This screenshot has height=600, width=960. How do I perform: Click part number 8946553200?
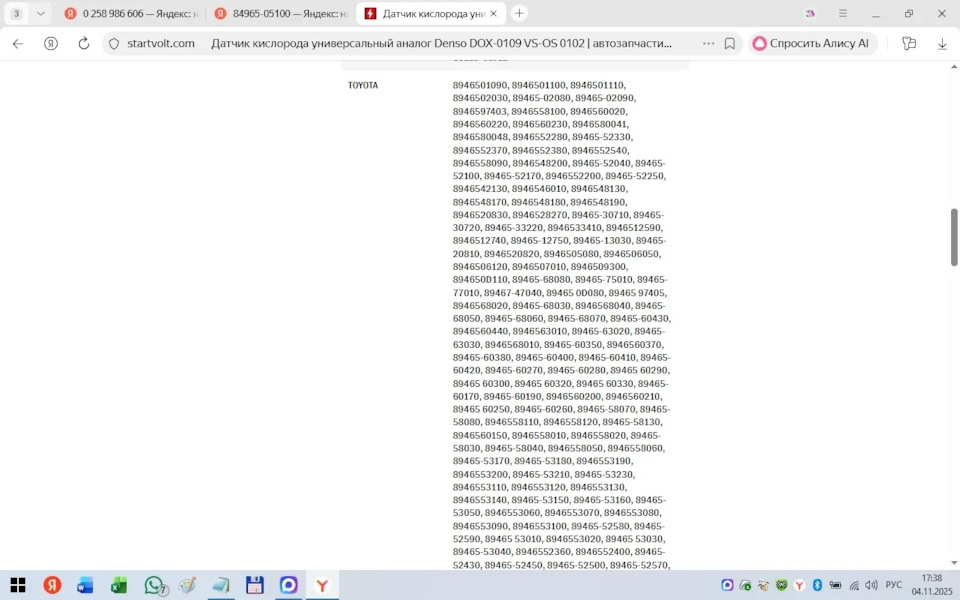[x=480, y=474]
